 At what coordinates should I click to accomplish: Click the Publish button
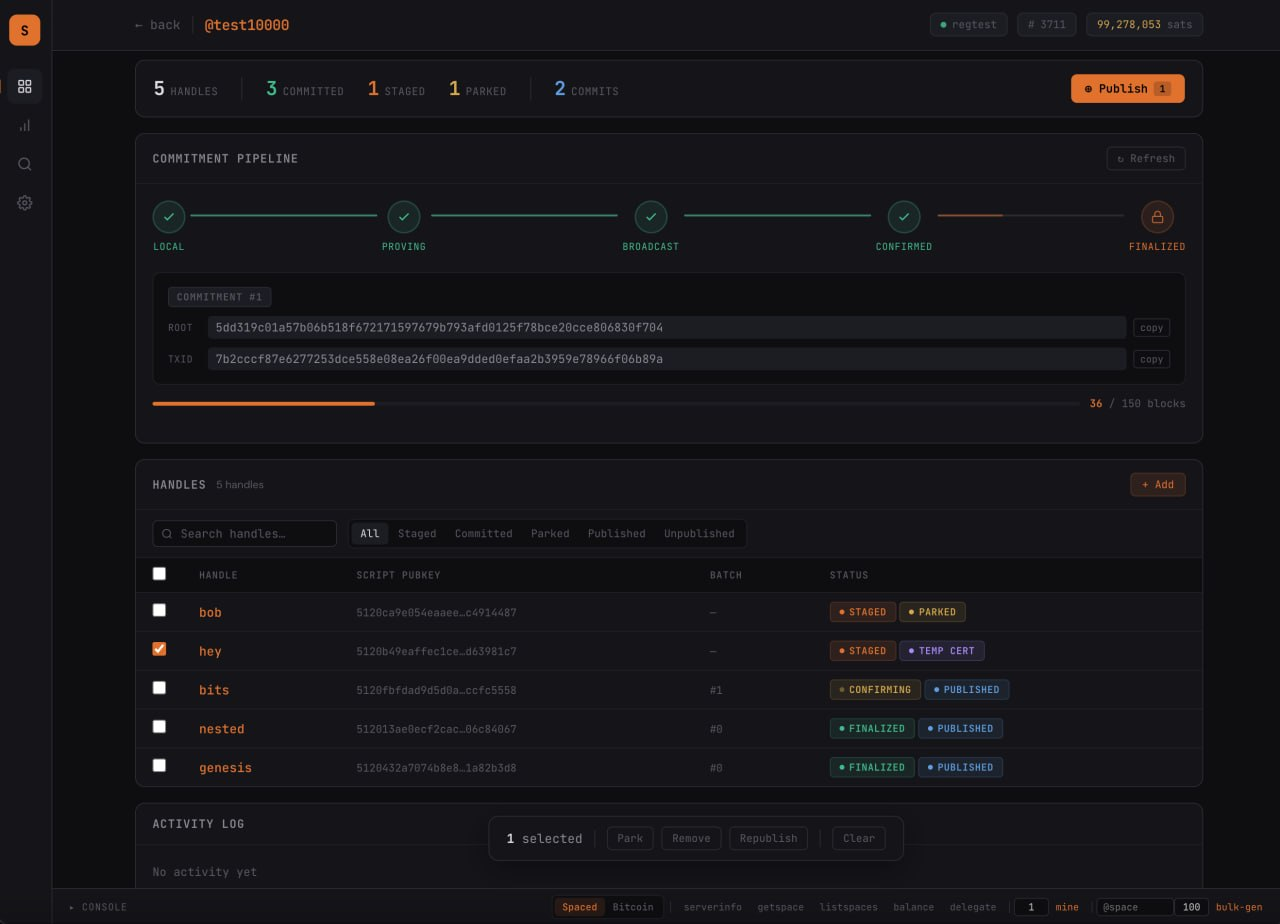[x=1128, y=89]
